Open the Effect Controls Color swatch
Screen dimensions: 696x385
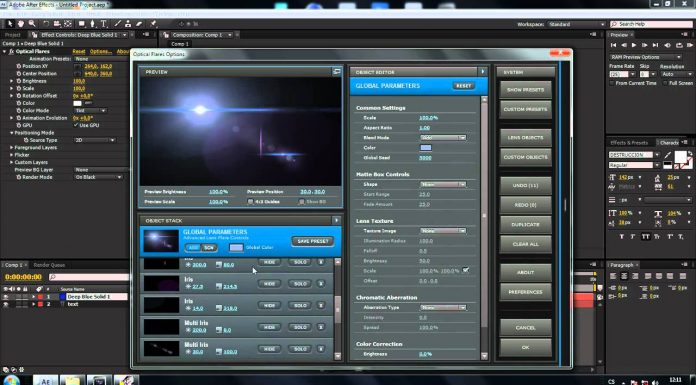point(77,103)
